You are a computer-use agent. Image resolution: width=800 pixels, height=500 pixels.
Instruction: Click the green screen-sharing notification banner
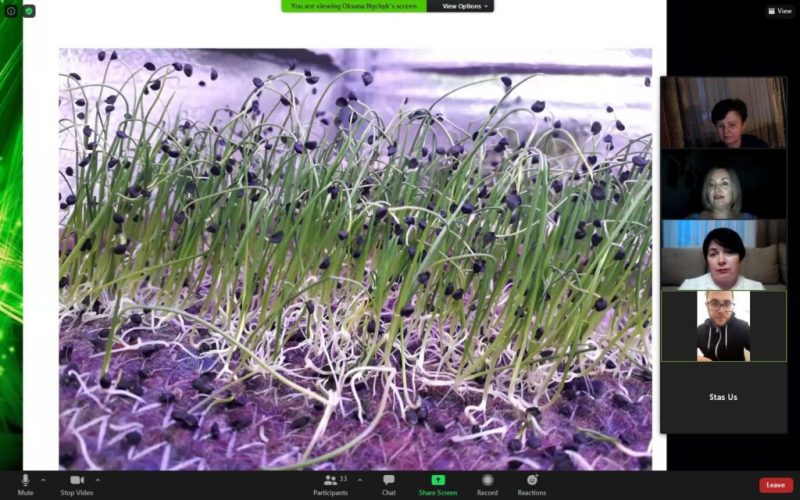[354, 6]
